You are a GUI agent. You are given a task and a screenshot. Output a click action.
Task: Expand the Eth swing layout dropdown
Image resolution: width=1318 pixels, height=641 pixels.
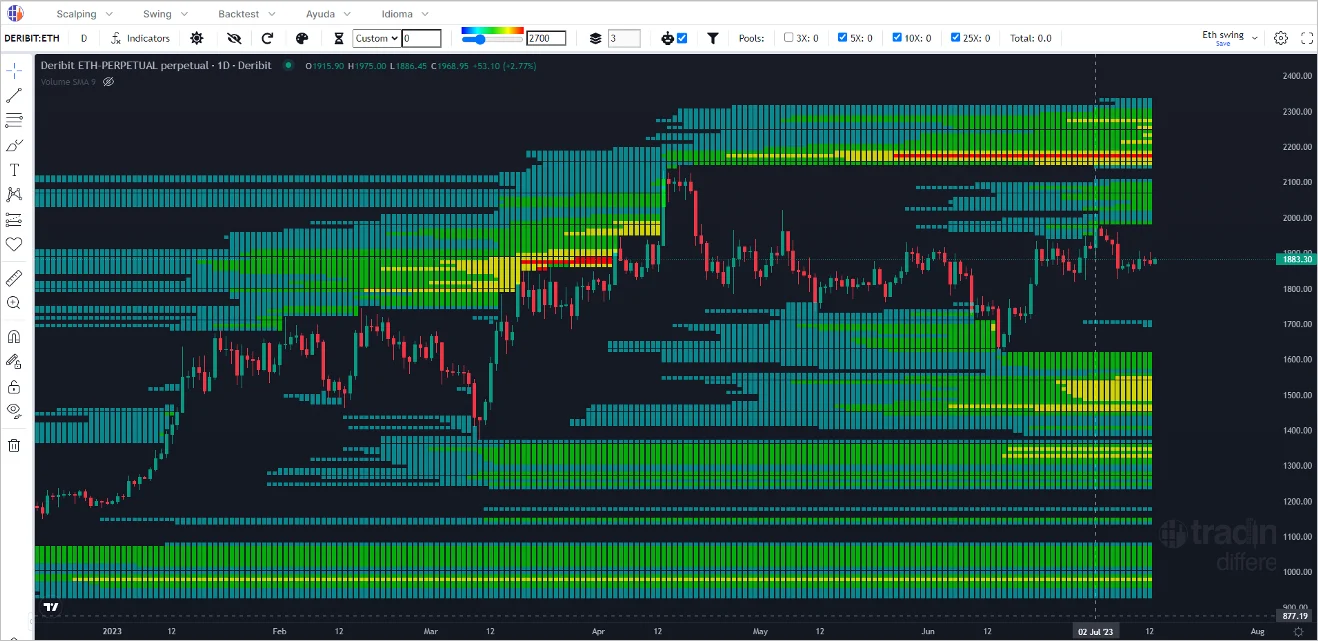pos(1253,37)
